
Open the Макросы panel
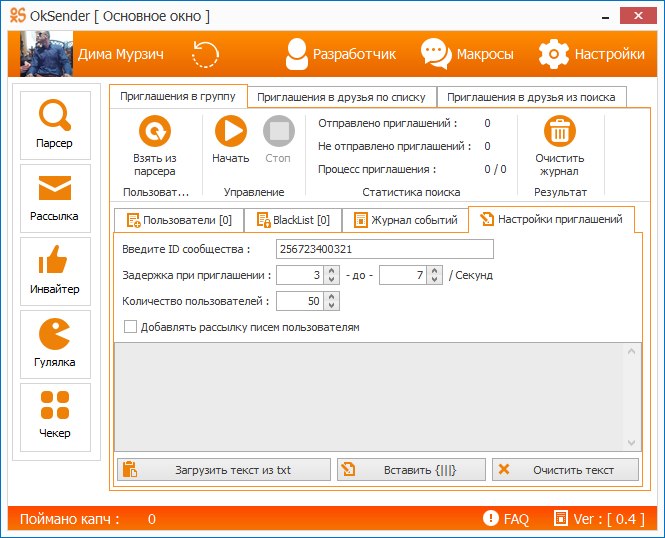click(x=467, y=54)
